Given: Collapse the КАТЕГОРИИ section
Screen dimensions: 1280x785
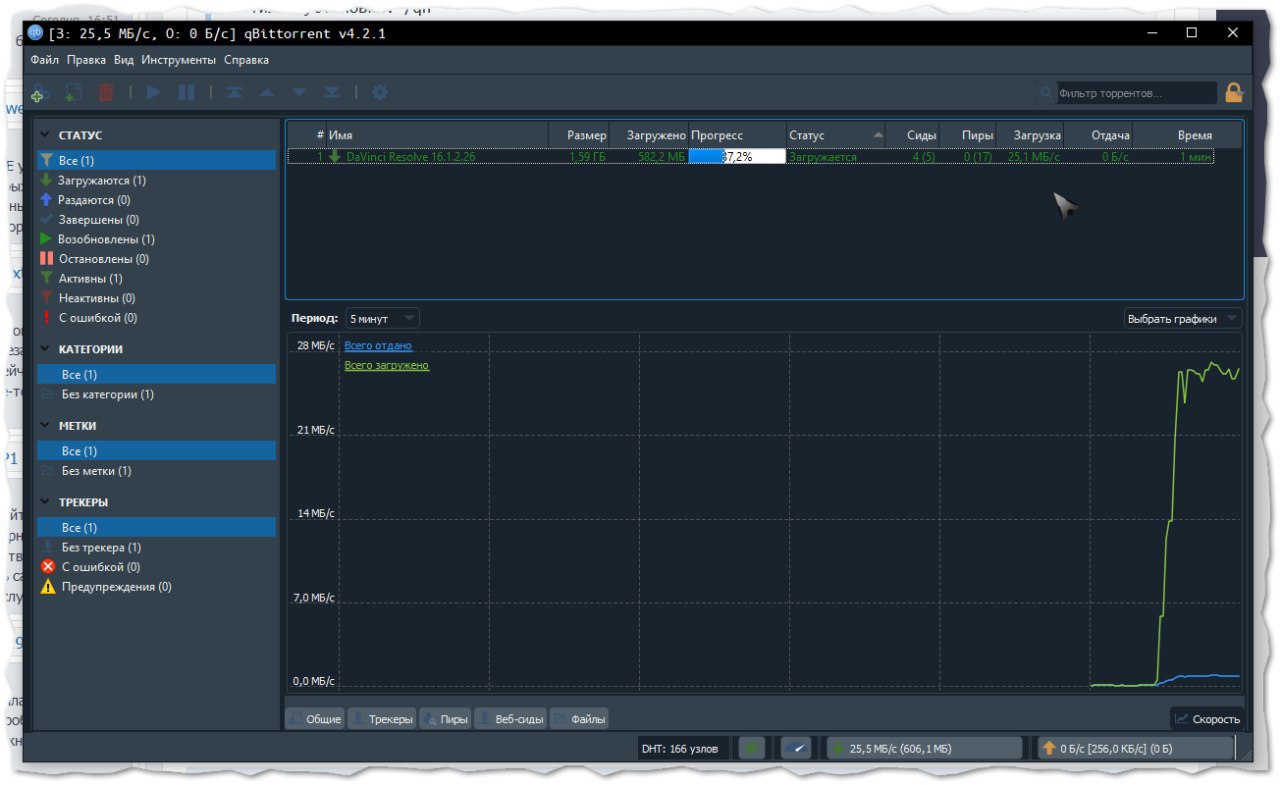Looking at the screenshot, I should [x=45, y=350].
